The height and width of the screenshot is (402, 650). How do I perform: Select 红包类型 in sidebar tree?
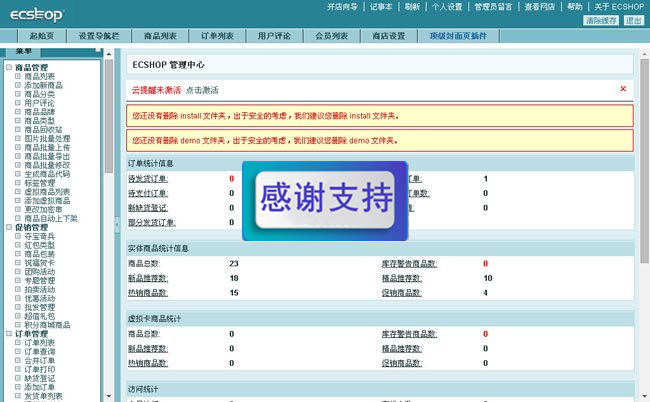click(39, 245)
